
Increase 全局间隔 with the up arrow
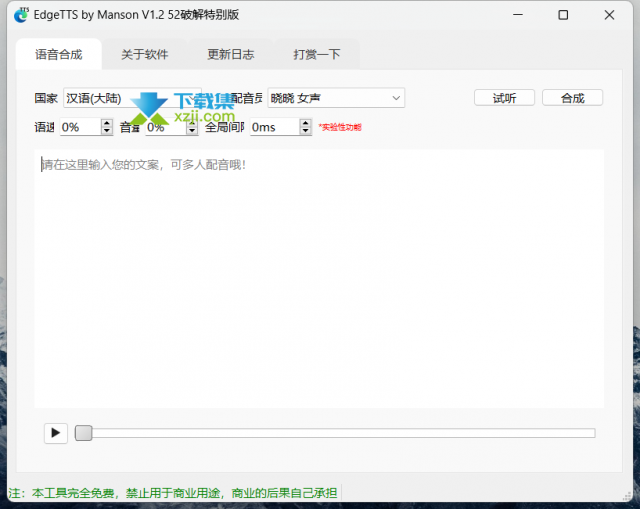click(x=305, y=123)
